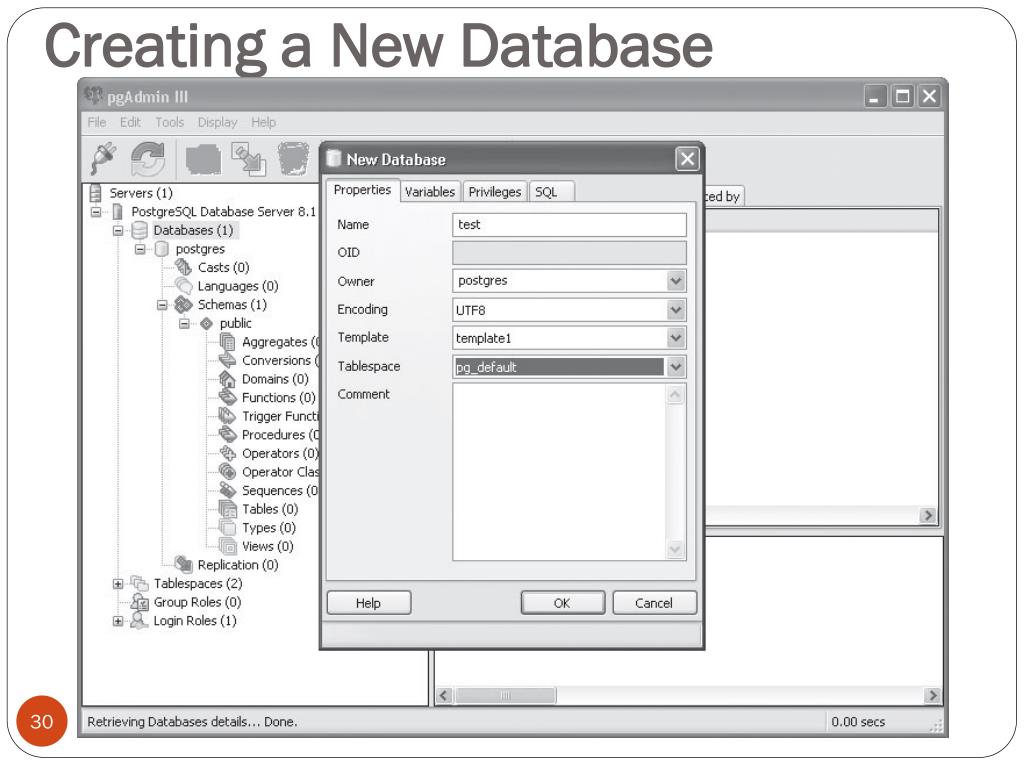Open the Tools menu
Image resolution: width=1024 pixels, height=768 pixels.
tap(169, 122)
